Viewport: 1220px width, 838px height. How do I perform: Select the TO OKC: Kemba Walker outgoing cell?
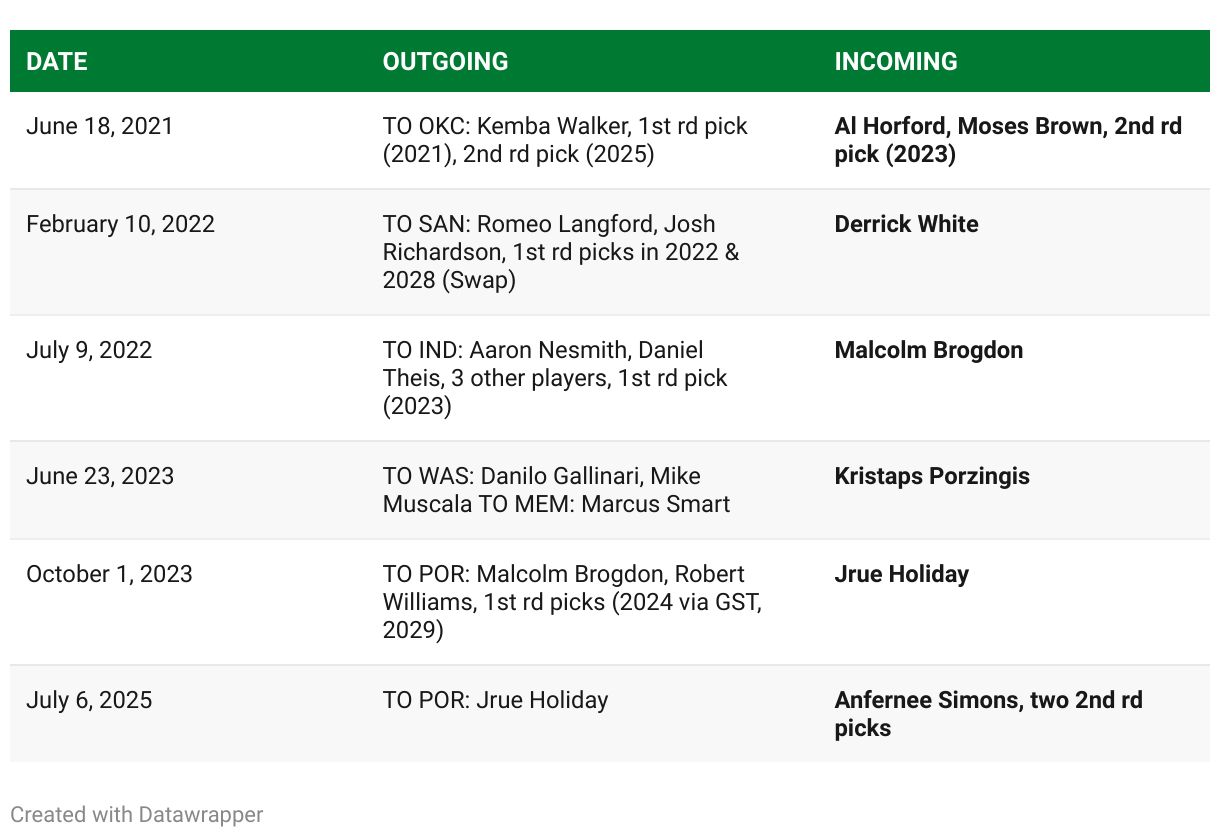pyautogui.click(x=593, y=140)
